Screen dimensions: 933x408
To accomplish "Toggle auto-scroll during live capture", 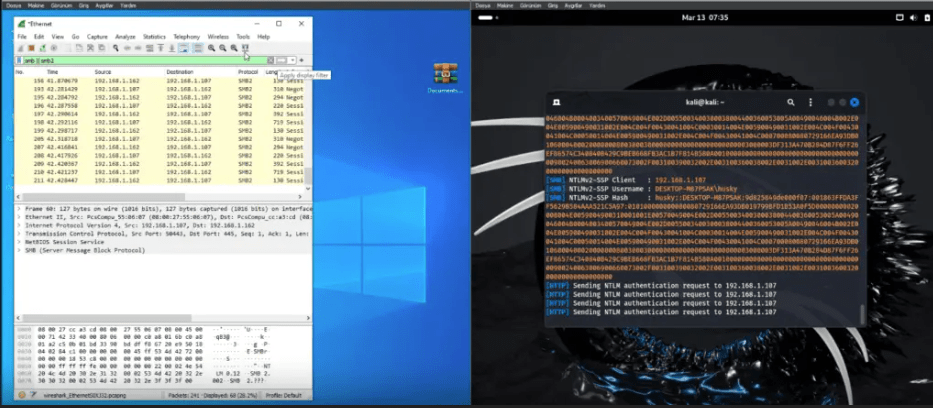I will pyautogui.click(x=184, y=47).
